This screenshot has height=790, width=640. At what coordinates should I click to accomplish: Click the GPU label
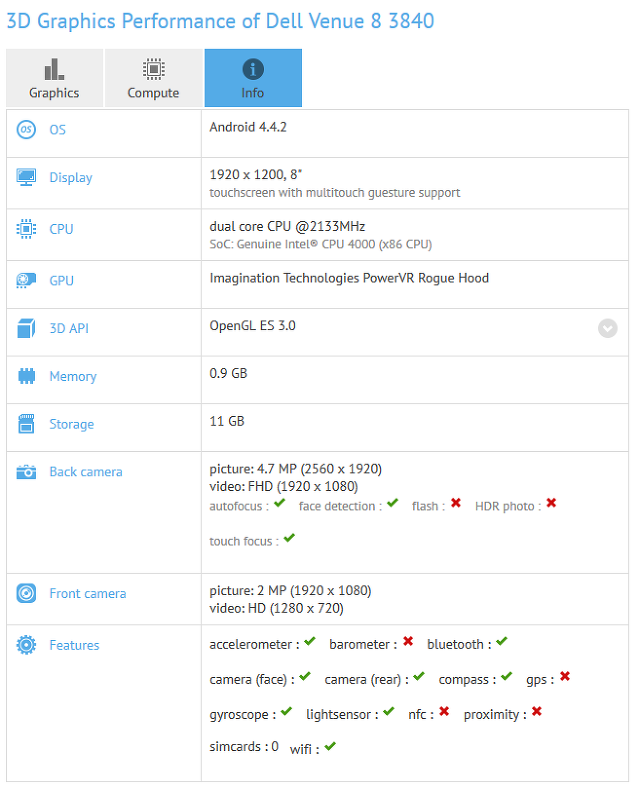61,281
